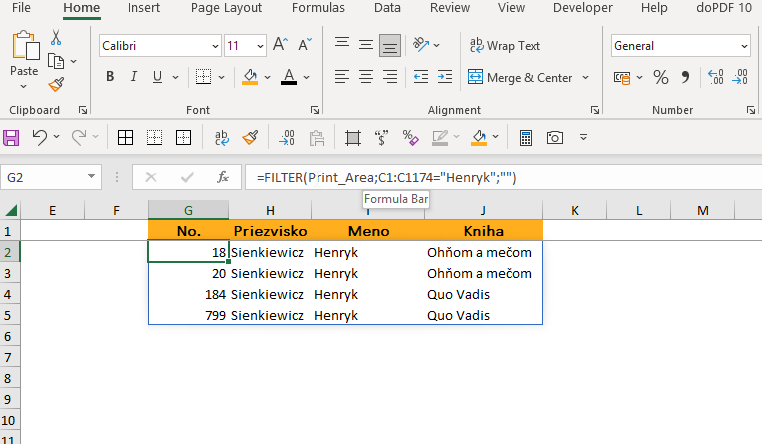Screen dimensions: 762x444
Task: Click the Copy icon in Clipboard group
Action: tap(56, 61)
